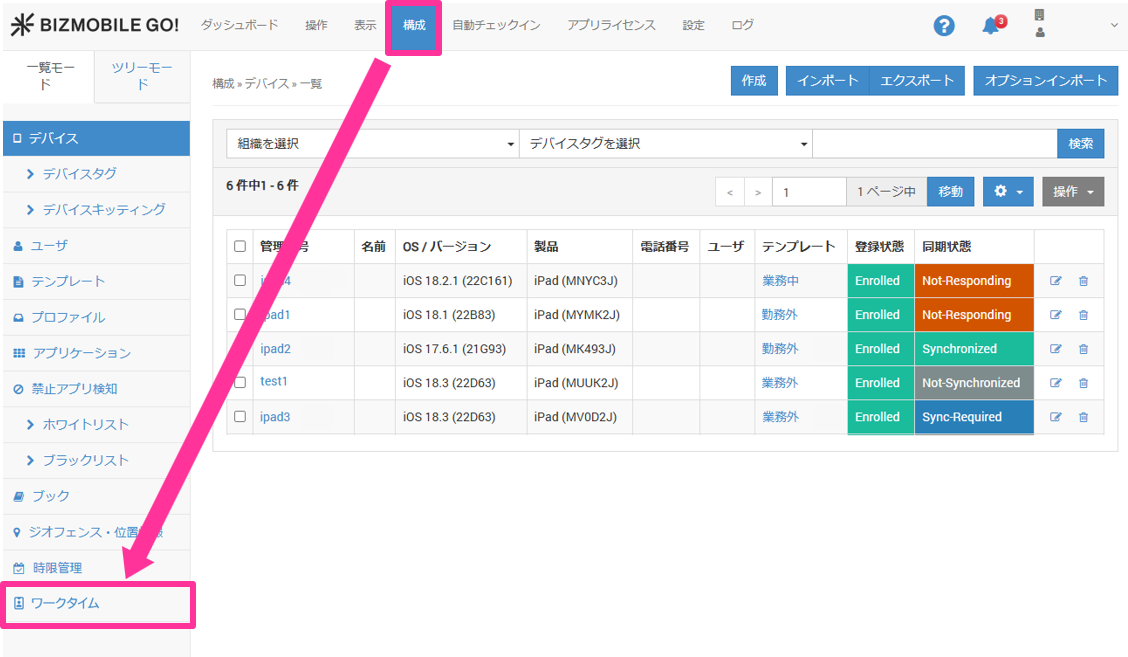Delete the first device with trash icon
Viewport: 1128px width, 657px height.
coord(1083,281)
